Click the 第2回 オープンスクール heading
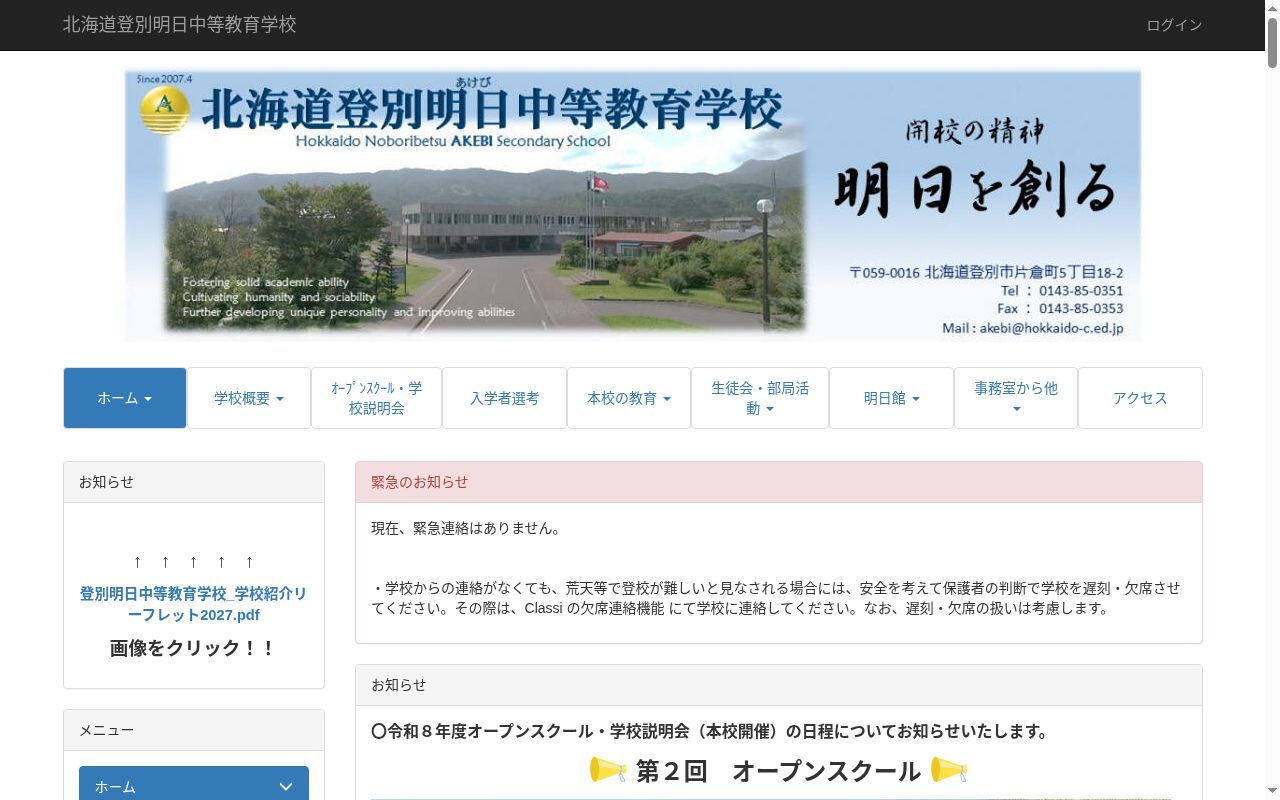 coord(778,771)
